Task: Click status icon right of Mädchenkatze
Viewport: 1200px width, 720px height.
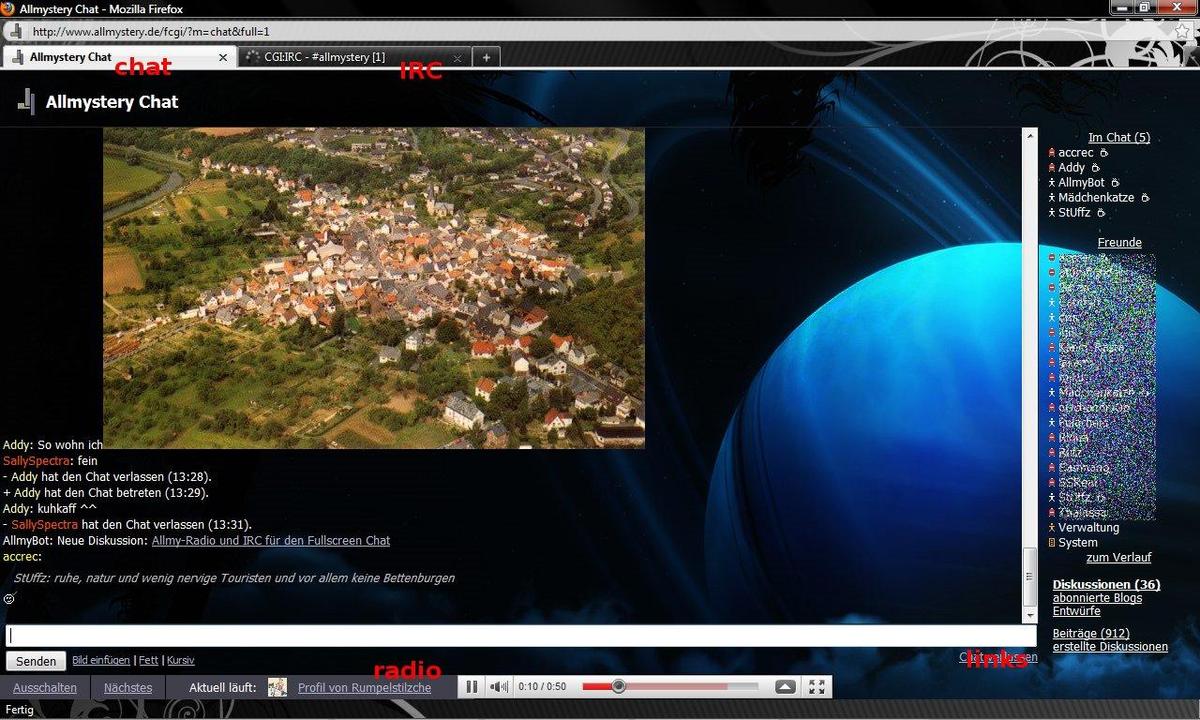Action: (x=1144, y=198)
